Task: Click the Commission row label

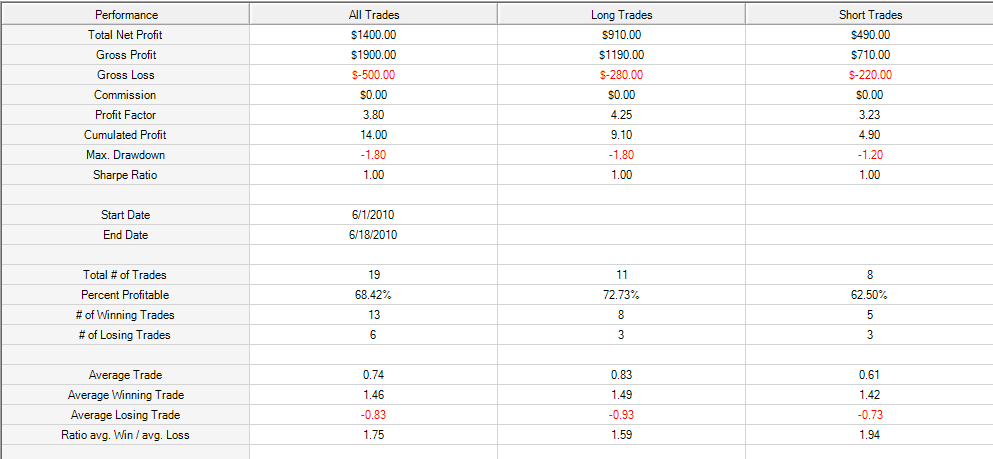Action: tap(126, 95)
